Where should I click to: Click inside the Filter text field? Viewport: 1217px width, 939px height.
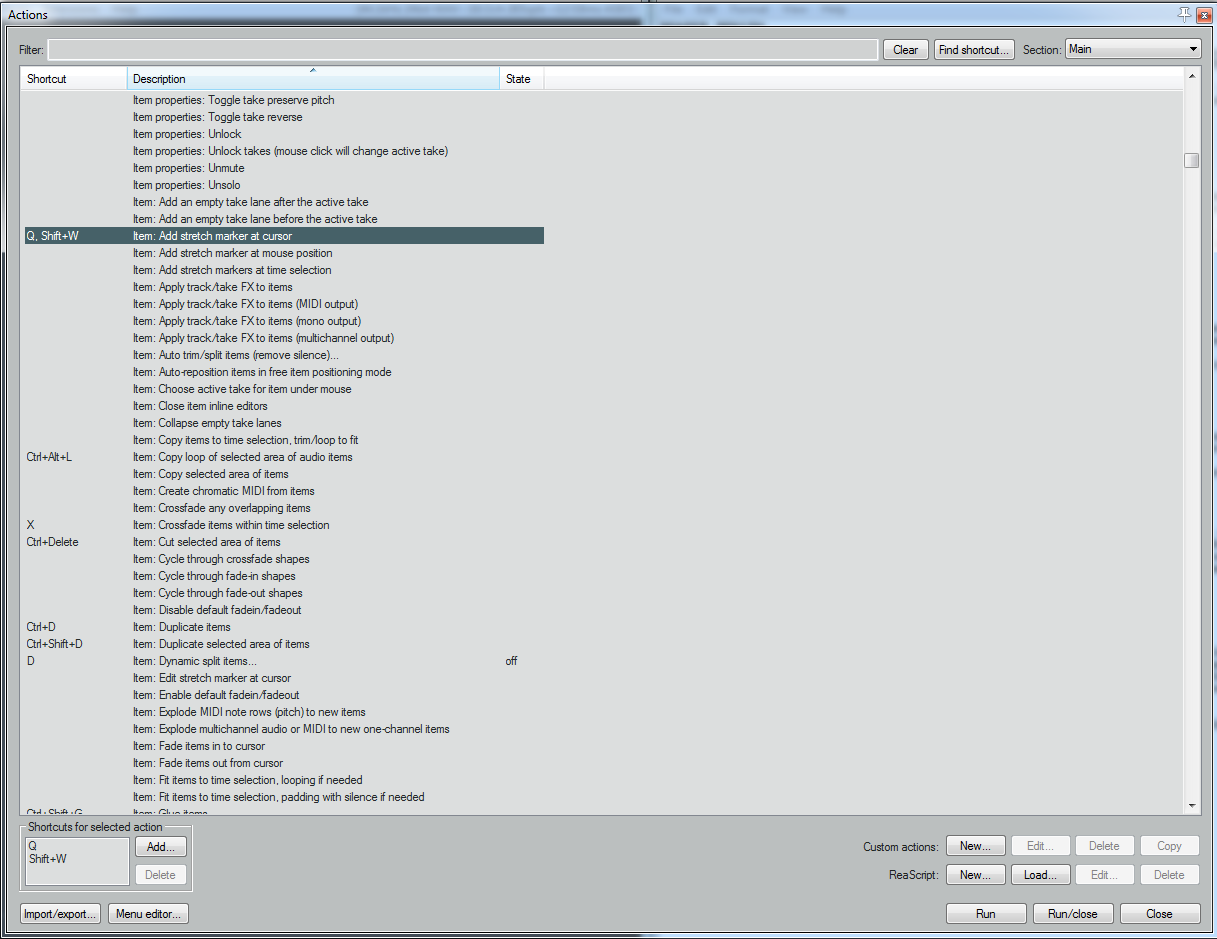coord(462,50)
